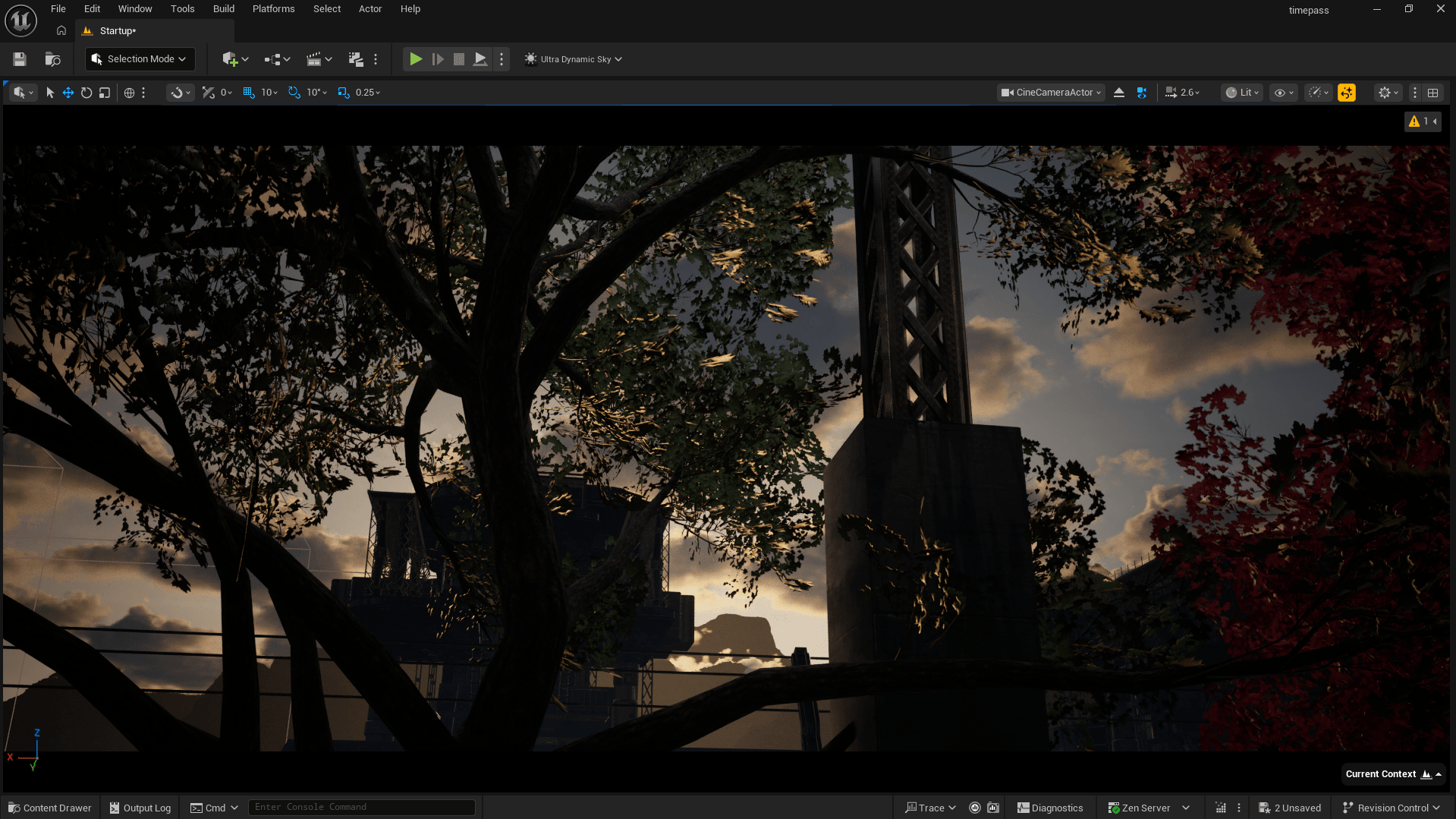Save the current level with the floppy disk icon
The height and width of the screenshot is (819, 1456).
click(20, 59)
